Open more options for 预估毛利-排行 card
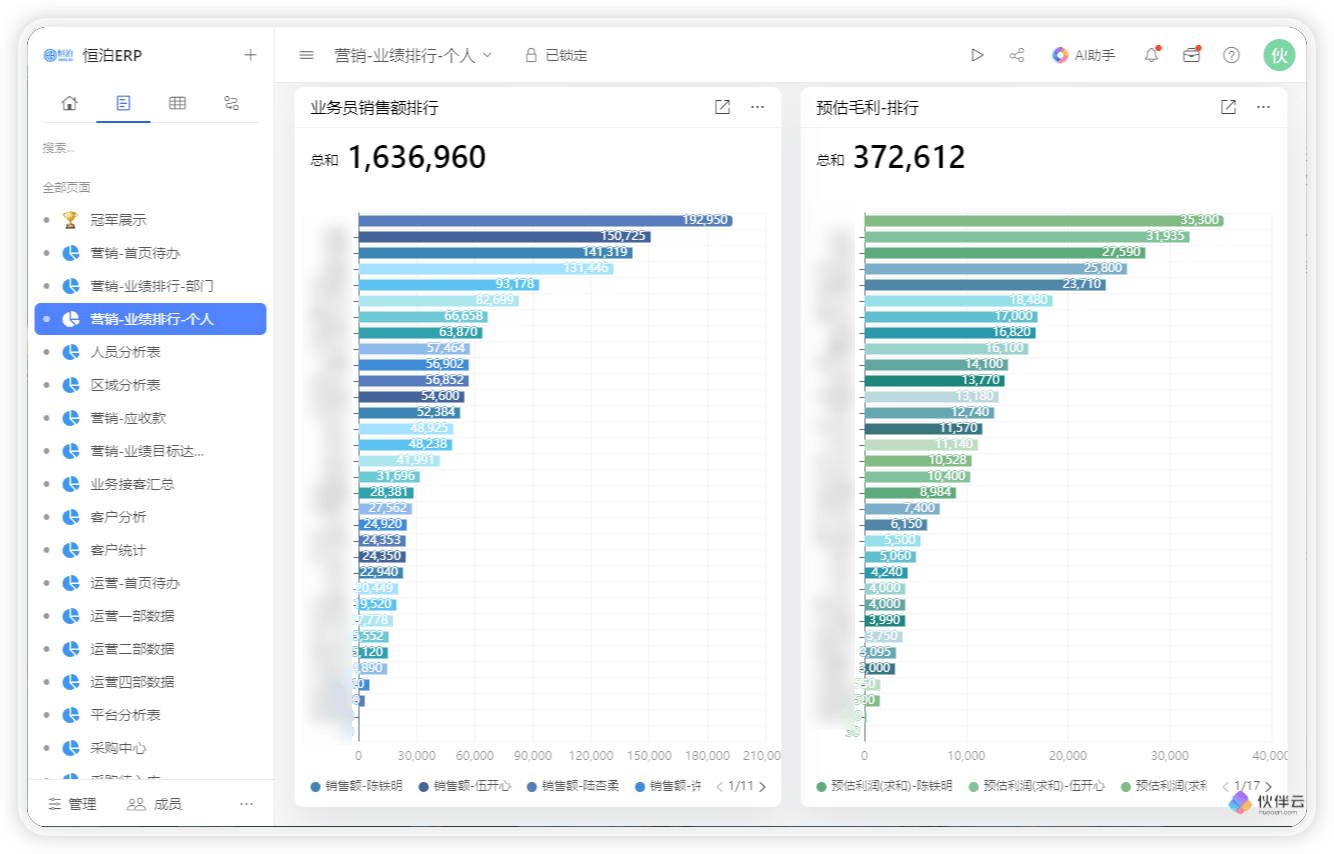Viewport: 1334px width, 854px height. click(1263, 107)
